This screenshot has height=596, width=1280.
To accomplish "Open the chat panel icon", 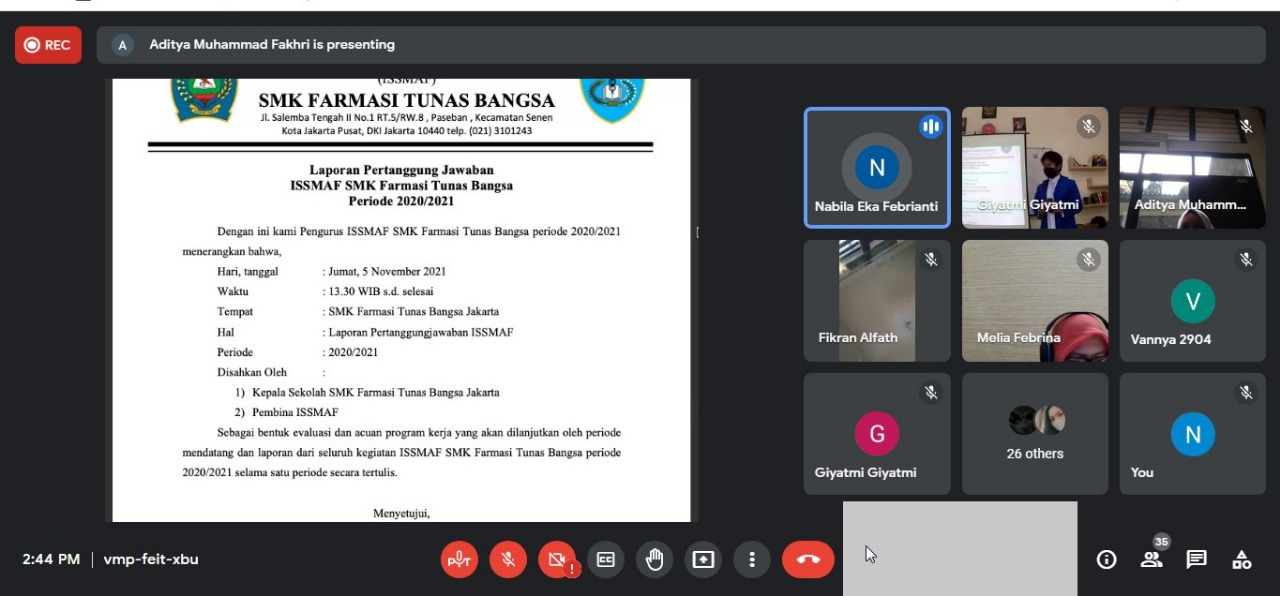I will 1196,560.
